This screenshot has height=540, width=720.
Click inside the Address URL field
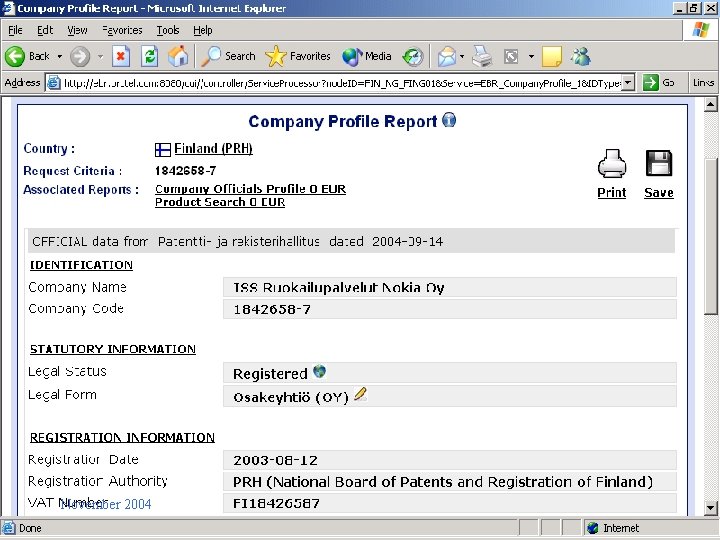click(x=342, y=83)
